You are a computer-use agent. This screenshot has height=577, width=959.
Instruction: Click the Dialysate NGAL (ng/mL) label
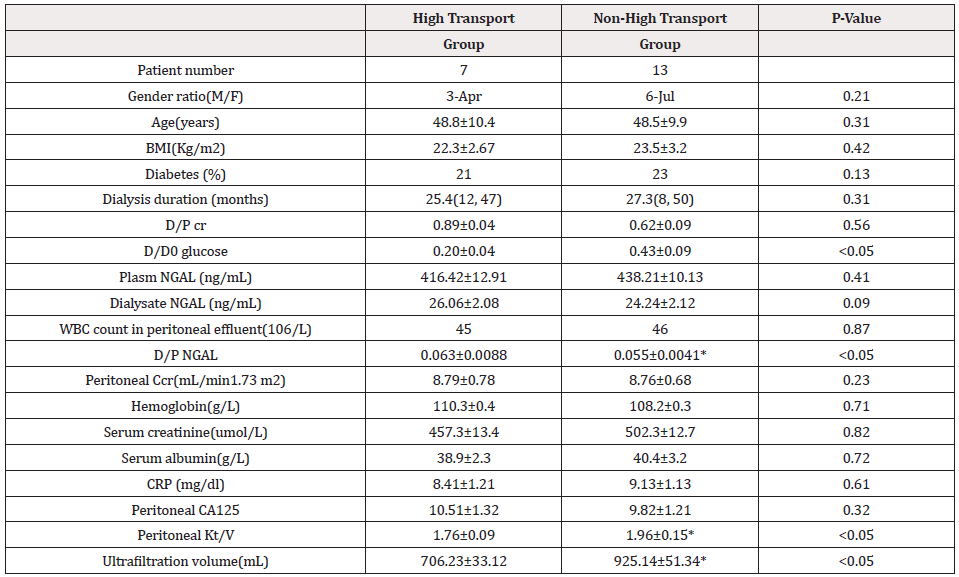pos(185,303)
